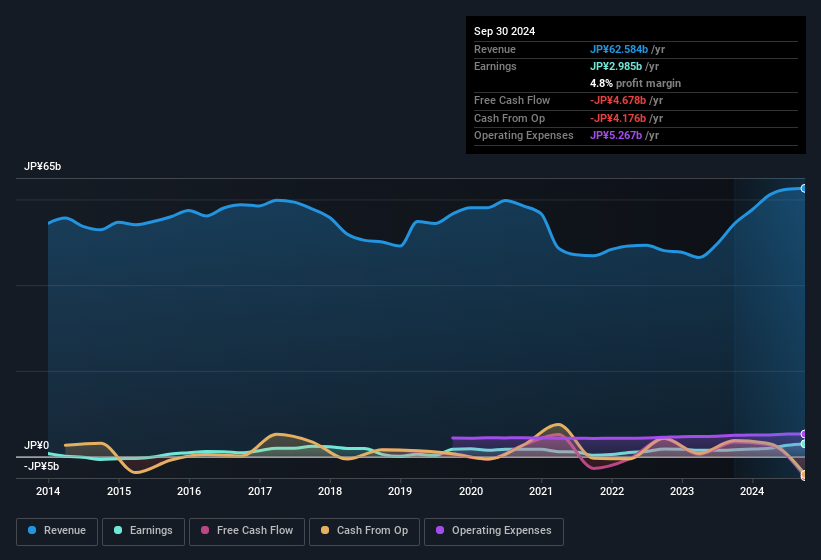The width and height of the screenshot is (821, 560).
Task: Click the 2014 x-axis label
Action: tap(48, 491)
